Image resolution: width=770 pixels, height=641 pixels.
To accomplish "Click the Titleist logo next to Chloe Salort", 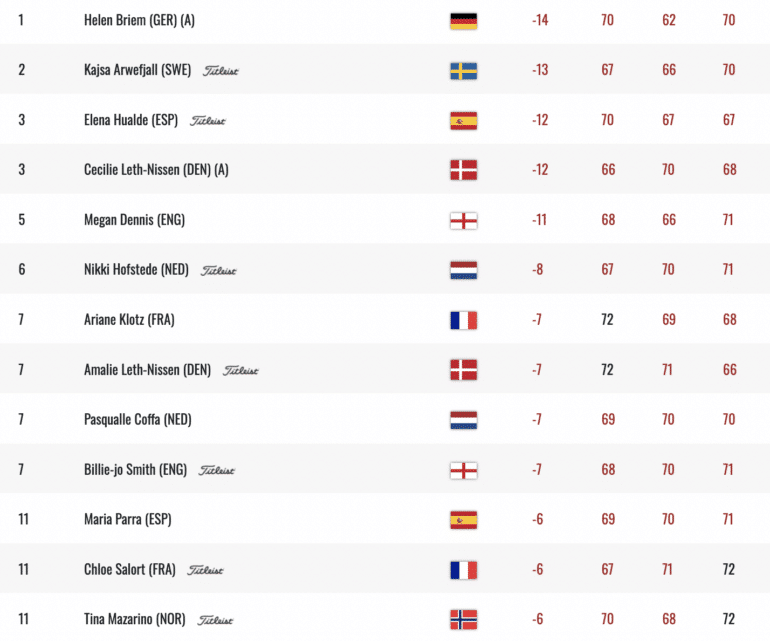I will point(205,570).
